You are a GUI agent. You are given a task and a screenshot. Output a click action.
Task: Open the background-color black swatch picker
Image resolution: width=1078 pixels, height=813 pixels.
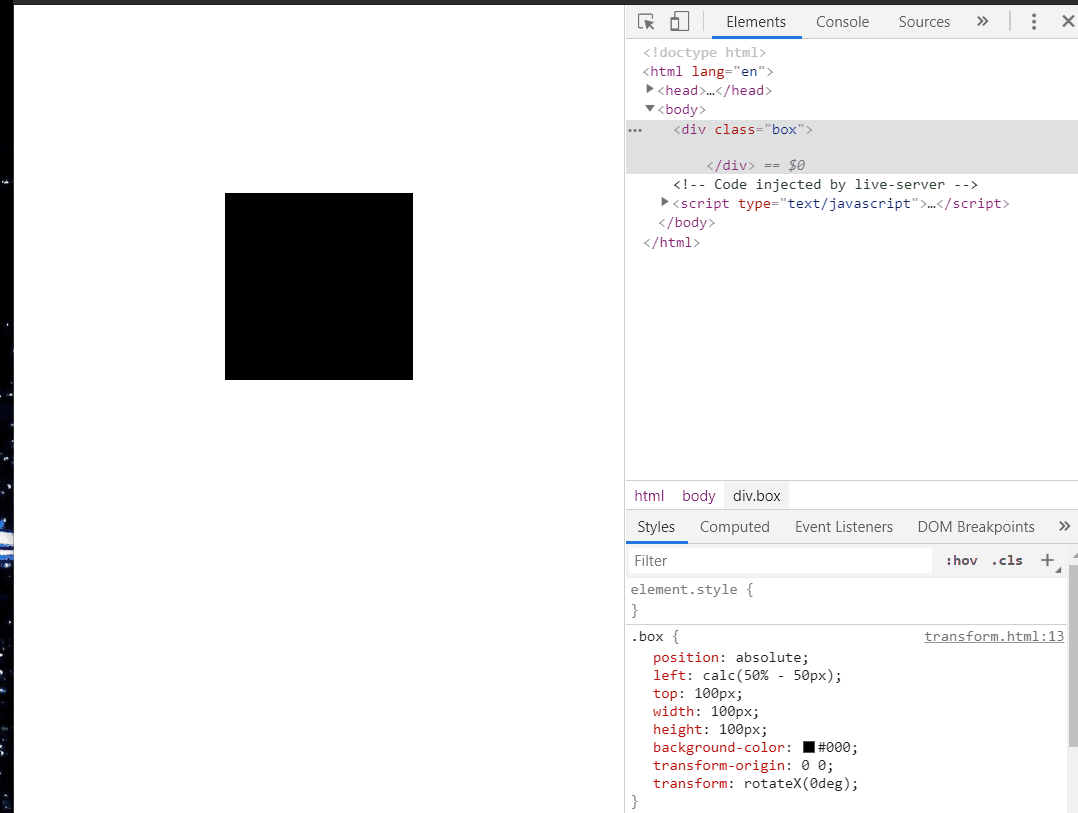click(x=809, y=748)
